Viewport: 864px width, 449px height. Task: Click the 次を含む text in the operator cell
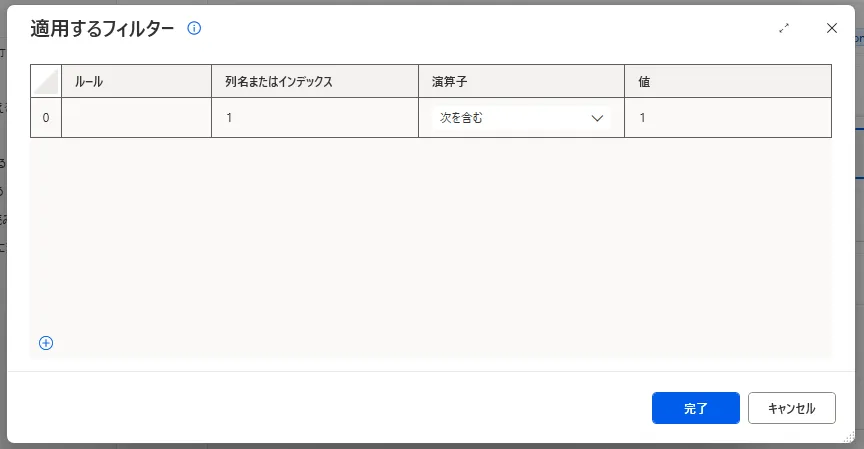462,118
